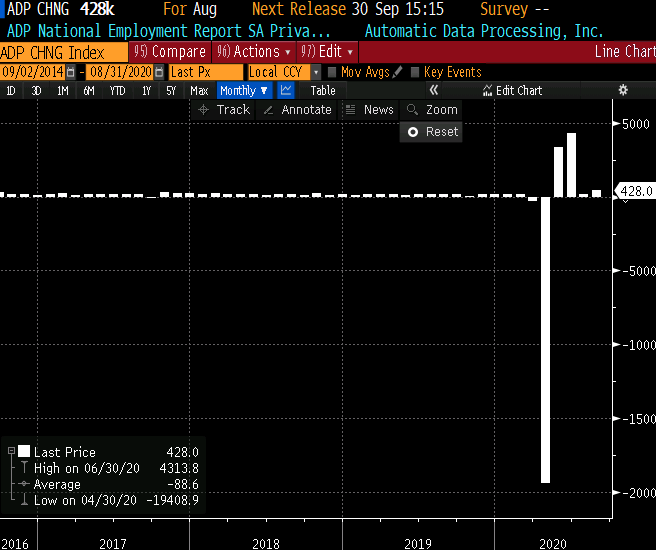
Task: Click the May 2020 tall positive bar
Action: [x=558, y=172]
